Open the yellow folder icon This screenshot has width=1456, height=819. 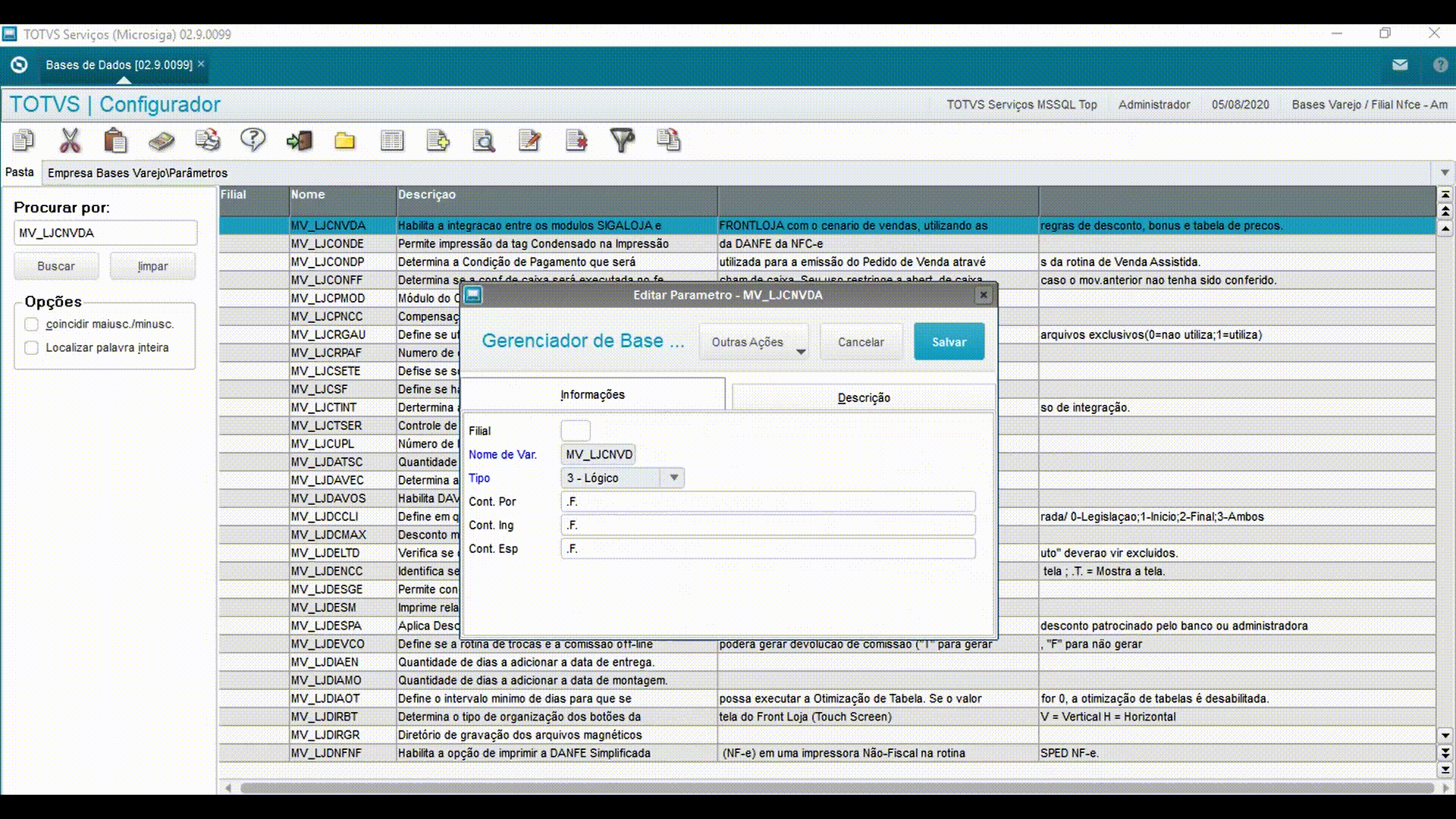(x=345, y=141)
